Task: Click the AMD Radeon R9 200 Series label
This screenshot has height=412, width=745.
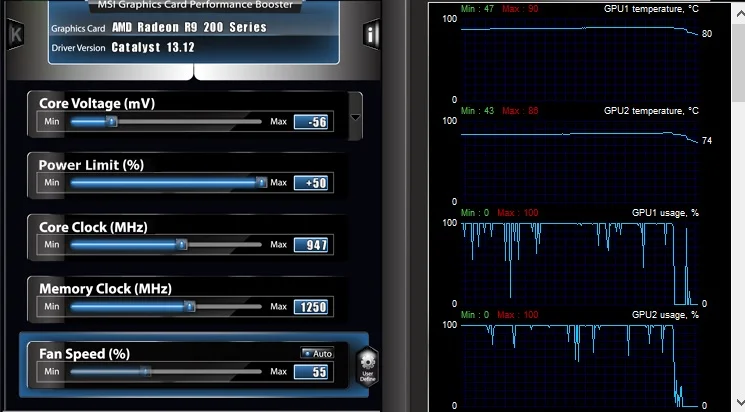Action: click(x=189, y=28)
